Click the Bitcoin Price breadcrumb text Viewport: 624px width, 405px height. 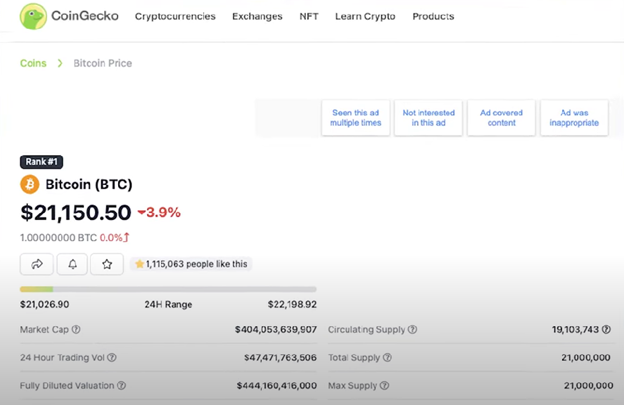click(x=103, y=63)
